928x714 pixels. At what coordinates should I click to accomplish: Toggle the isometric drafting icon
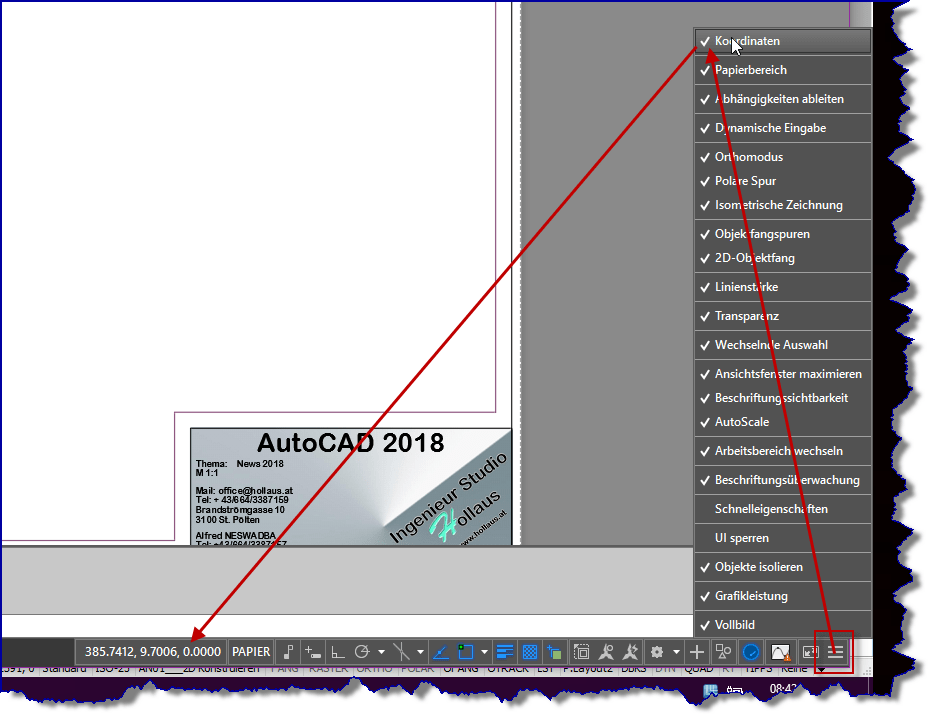click(401, 652)
